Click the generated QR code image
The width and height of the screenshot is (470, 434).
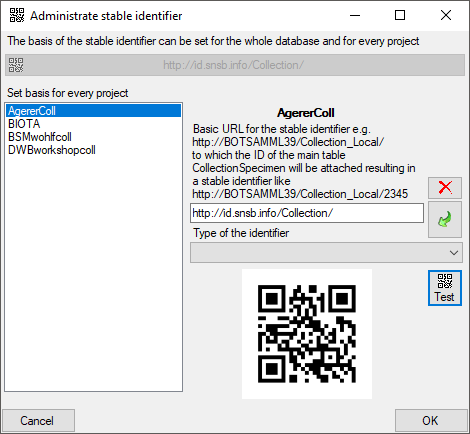pos(307,334)
